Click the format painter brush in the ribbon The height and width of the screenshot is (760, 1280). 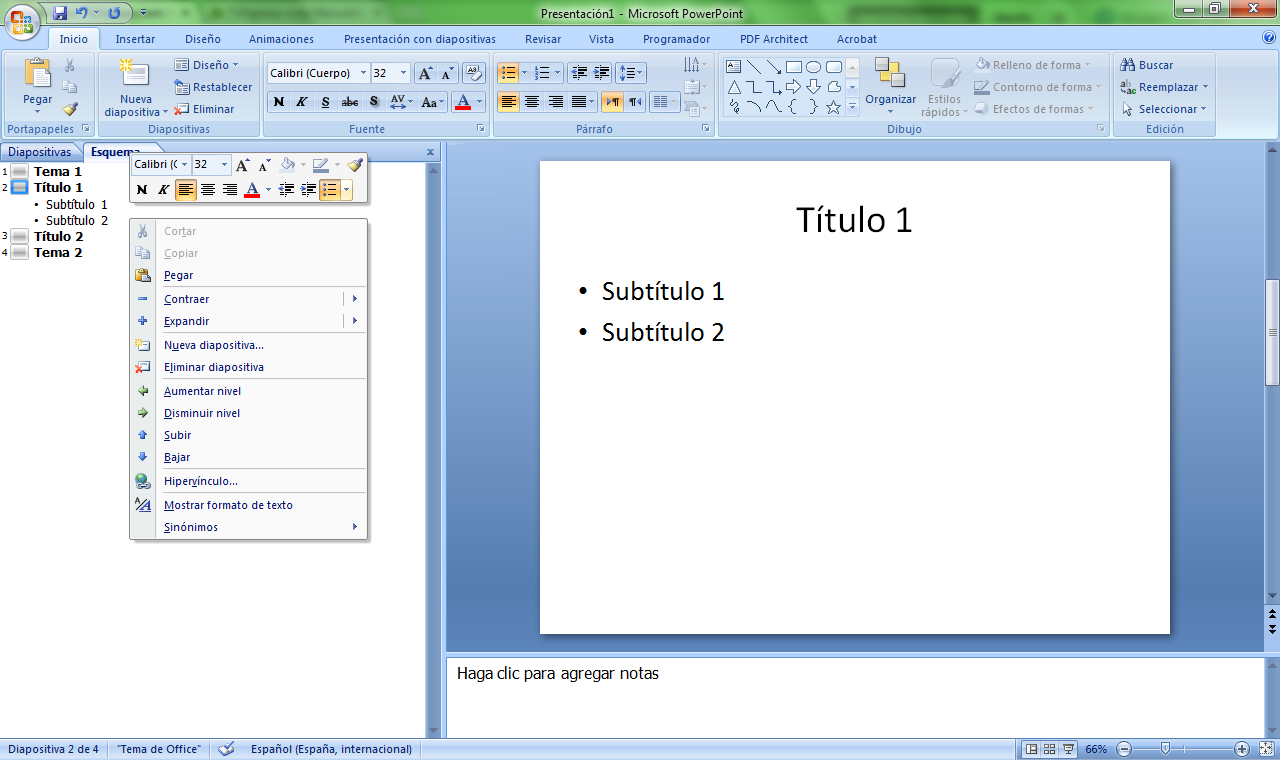pyautogui.click(x=70, y=109)
